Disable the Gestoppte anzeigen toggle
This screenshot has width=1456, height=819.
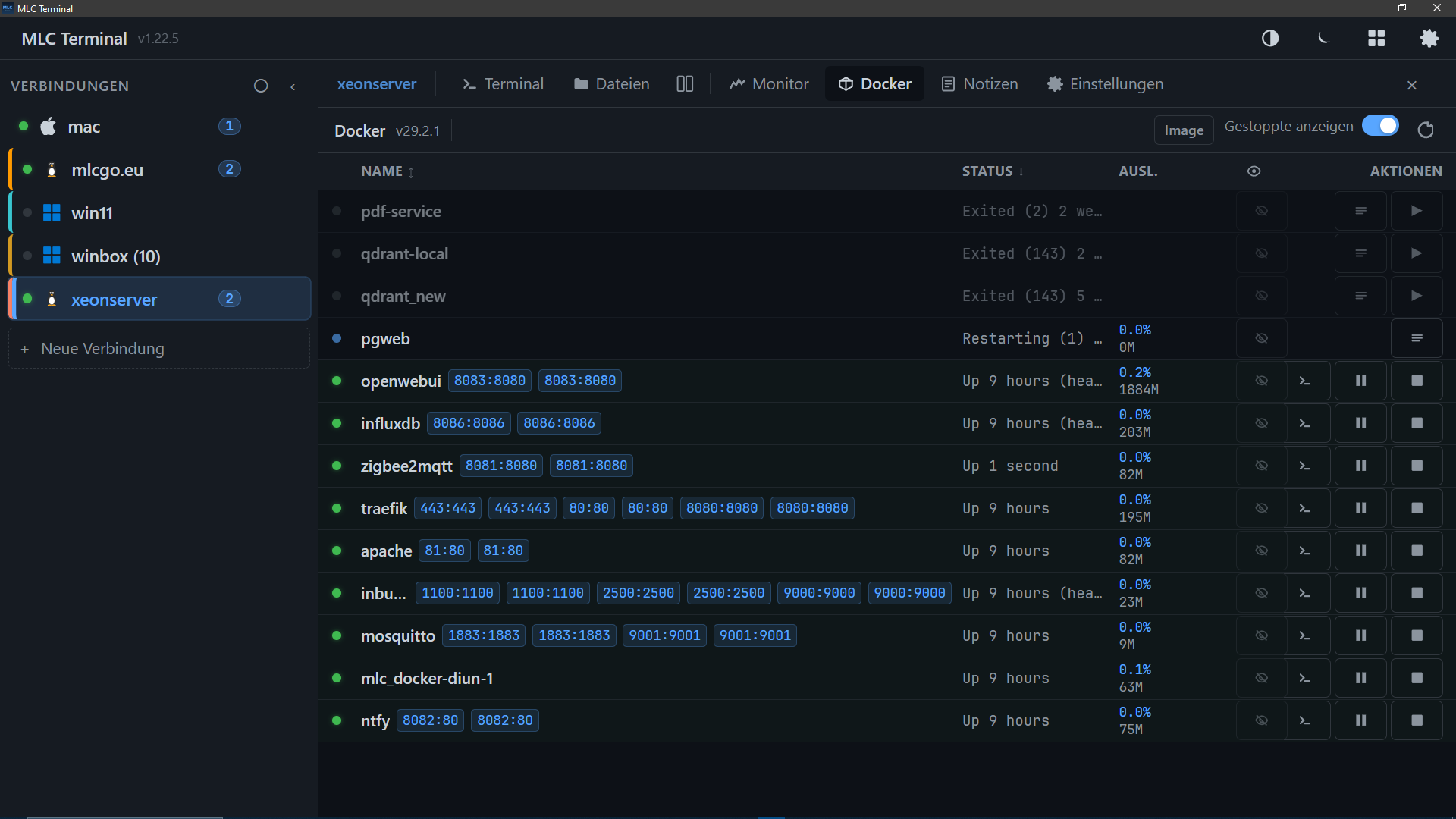click(1379, 125)
